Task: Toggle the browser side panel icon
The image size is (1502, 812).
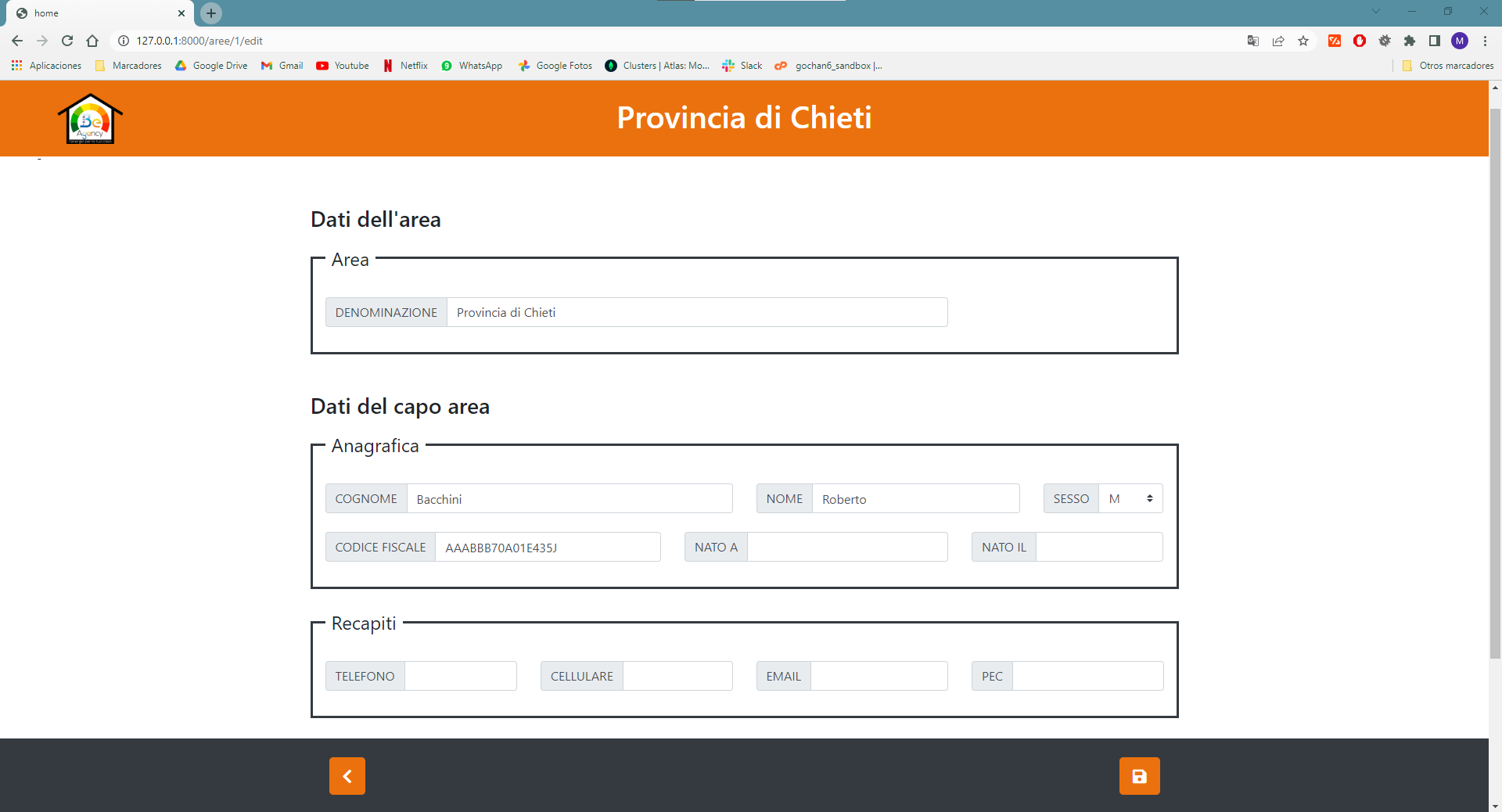Action: (x=1435, y=41)
